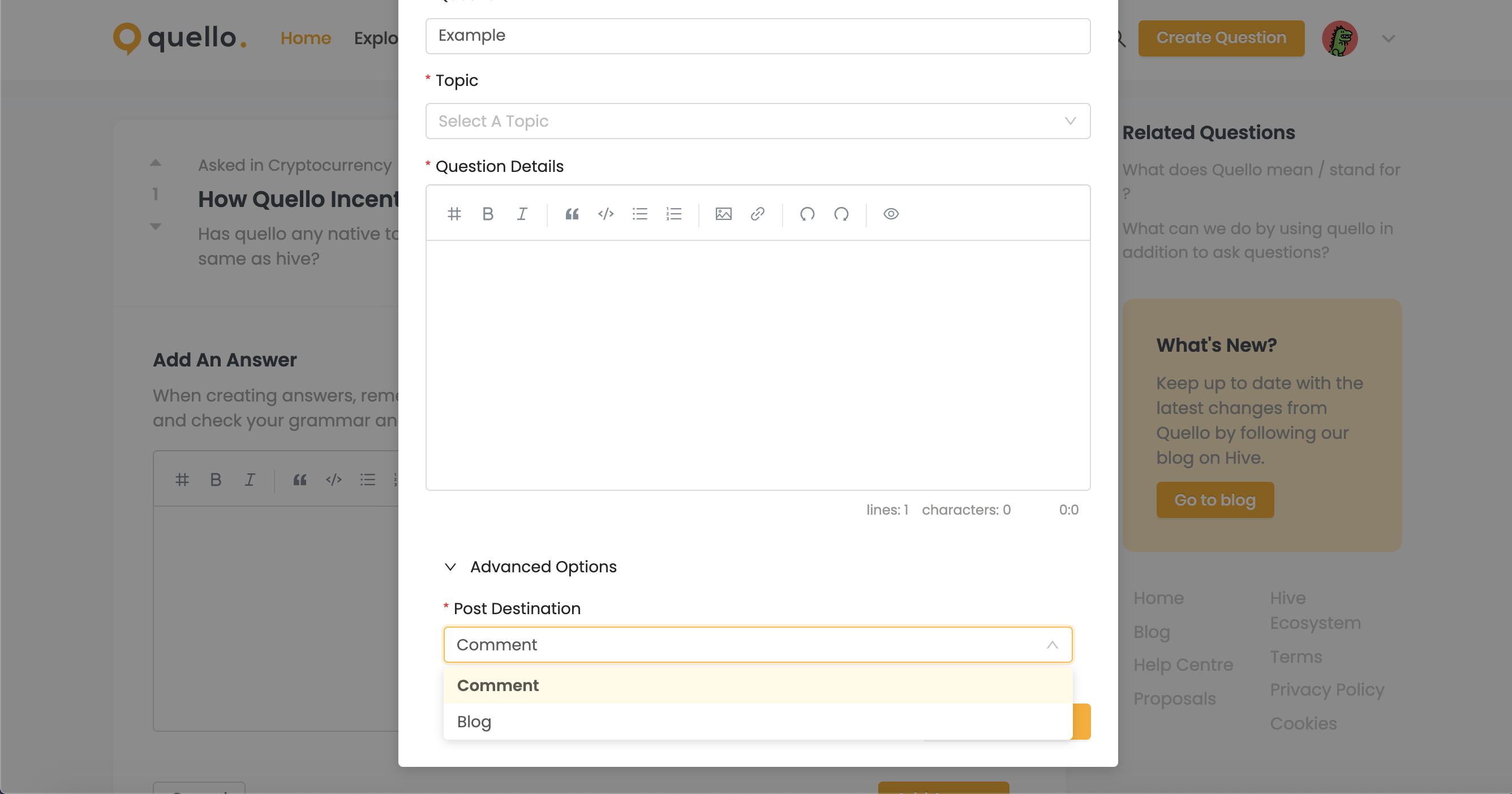Click the Asked in Cryptocurrency topic text
This screenshot has width=1512, height=794.
(x=294, y=165)
